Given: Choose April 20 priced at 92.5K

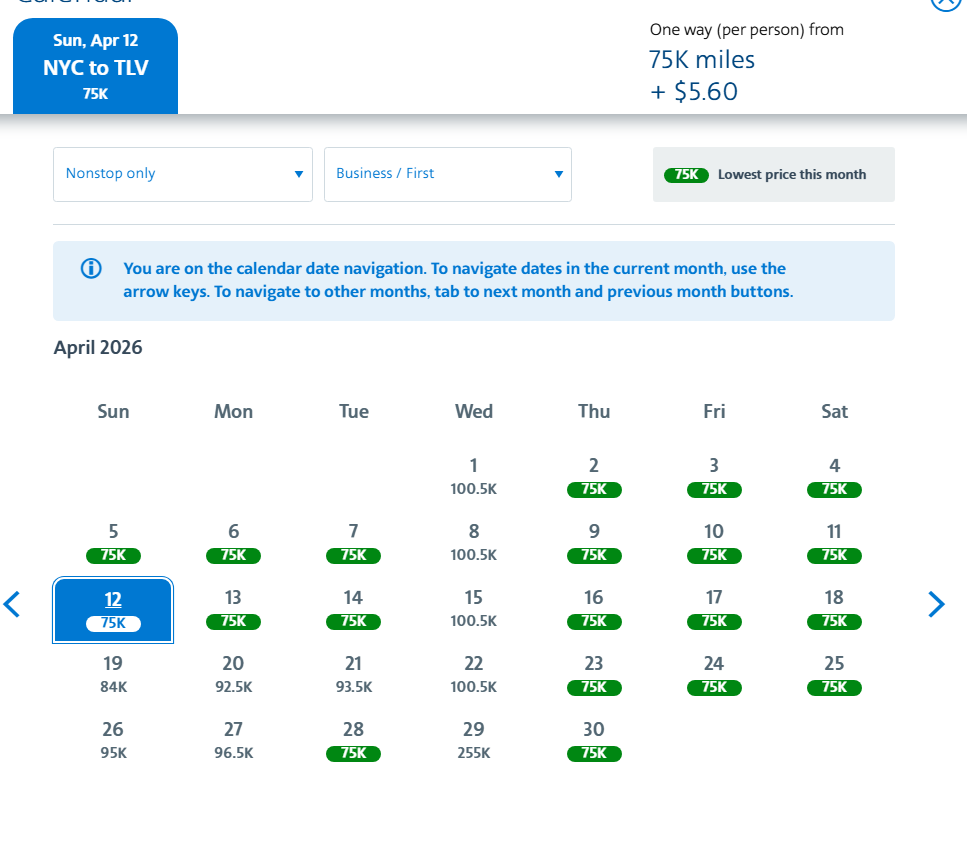Looking at the screenshot, I should (233, 674).
